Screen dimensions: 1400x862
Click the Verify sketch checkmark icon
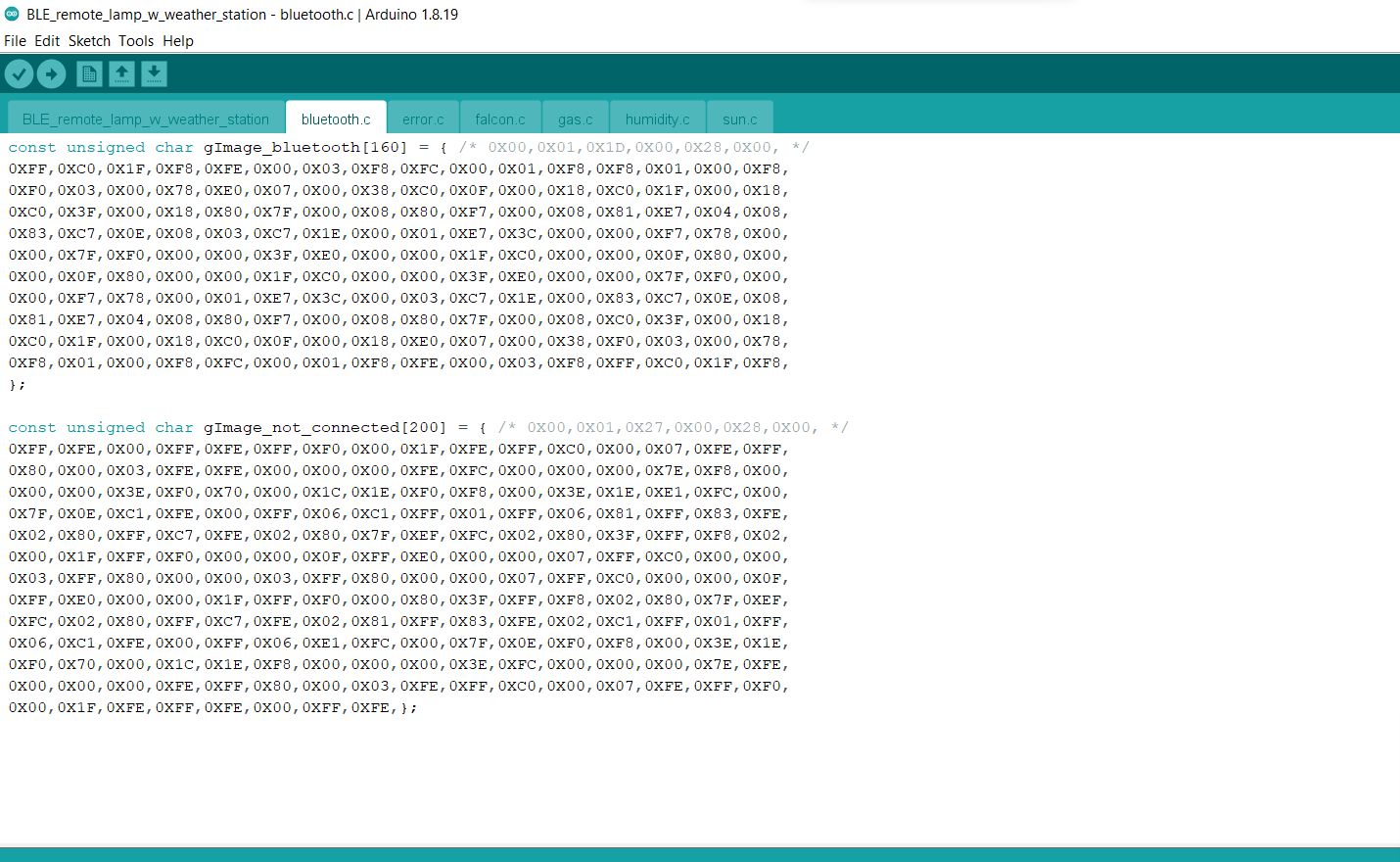20,73
